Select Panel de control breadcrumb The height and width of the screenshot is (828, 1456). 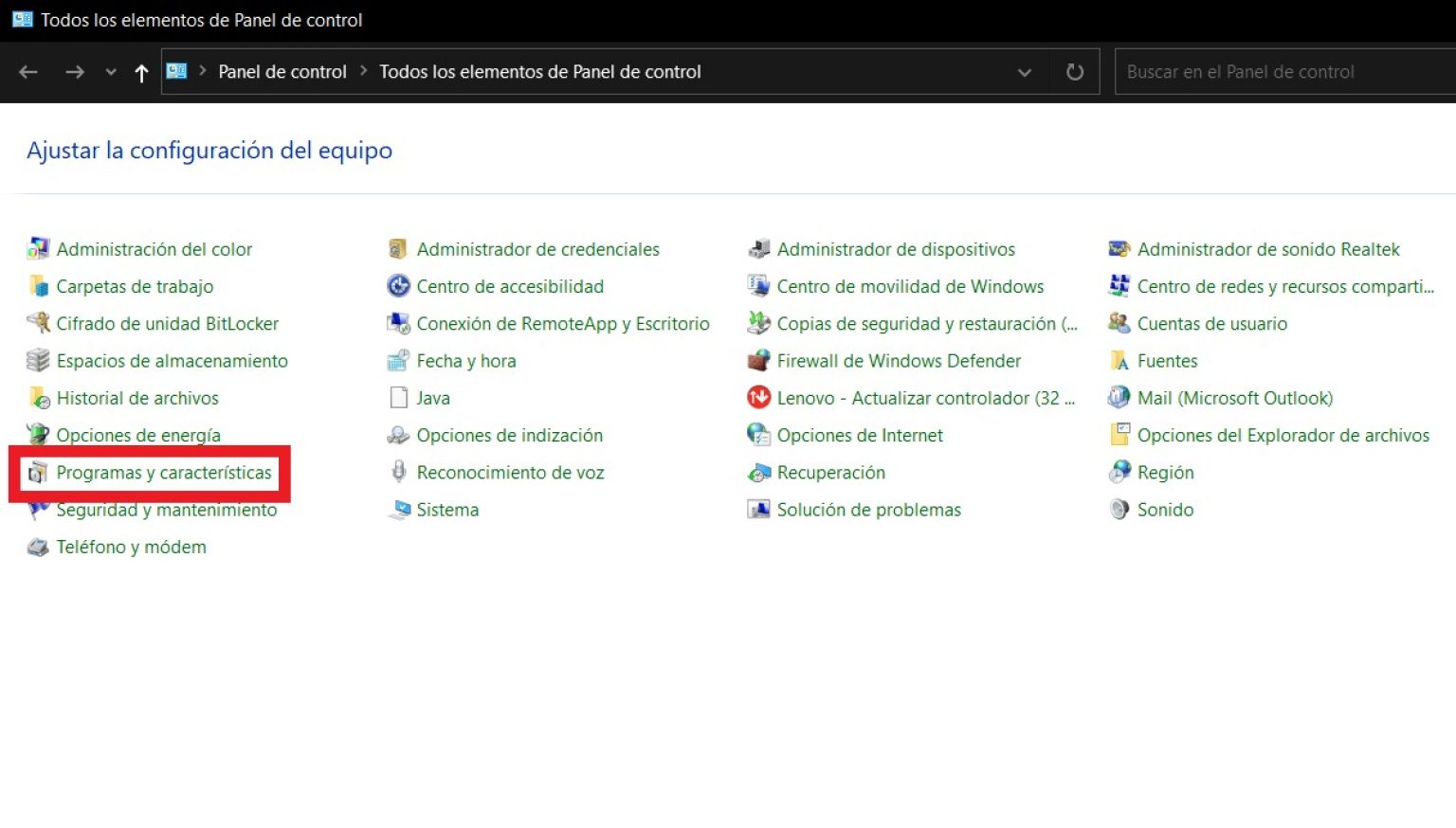pos(282,72)
